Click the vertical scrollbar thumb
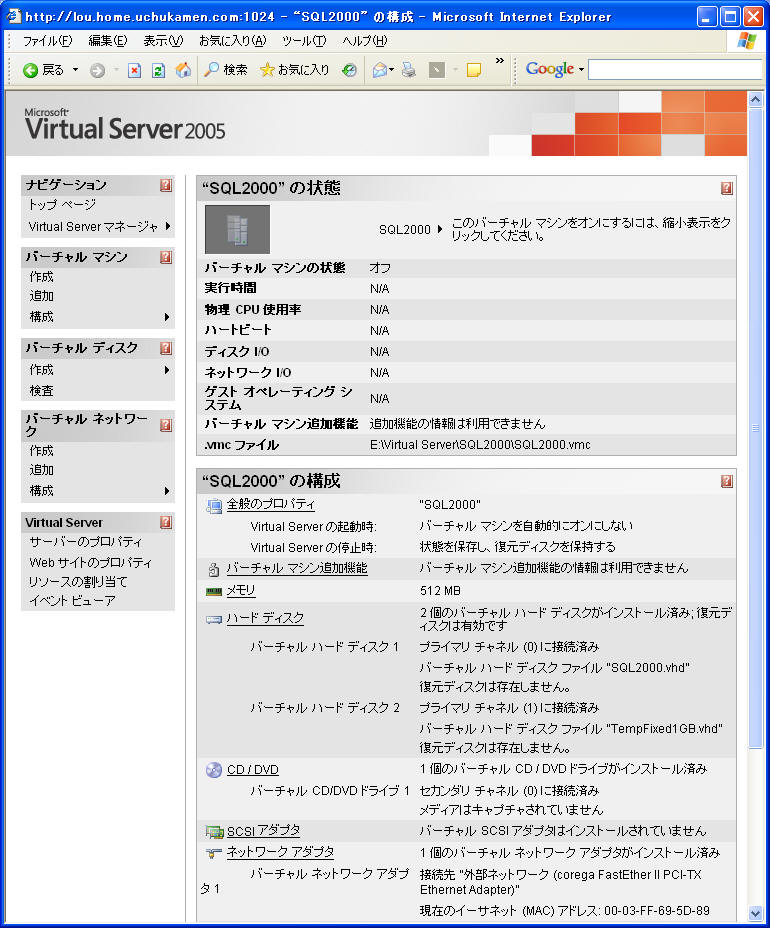 tap(755, 428)
